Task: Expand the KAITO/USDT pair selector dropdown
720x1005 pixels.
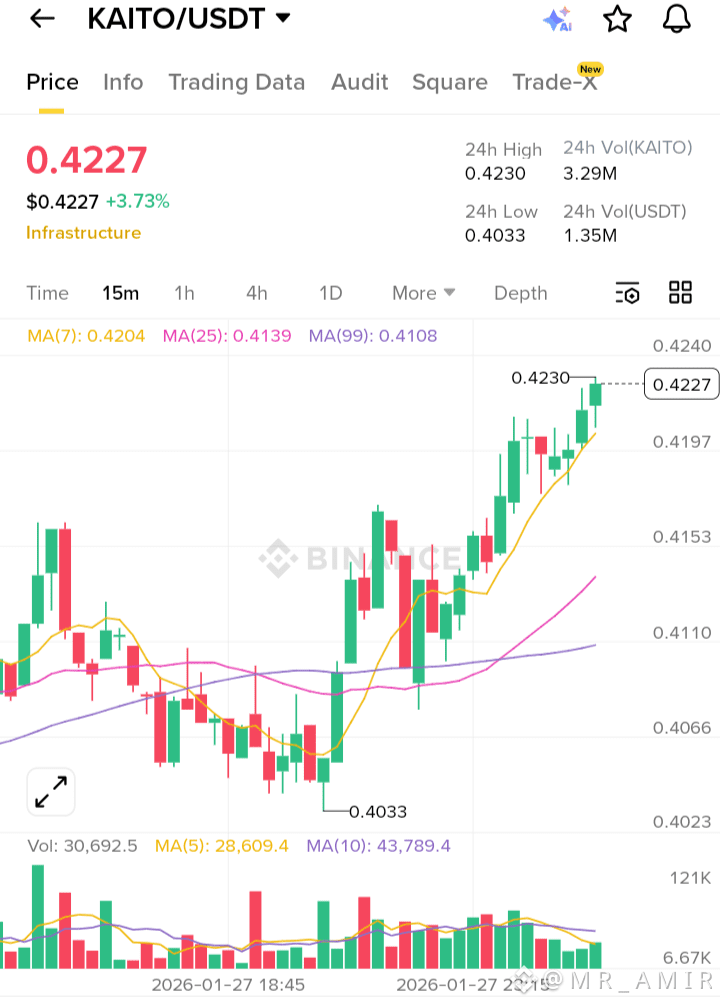Action: click(x=283, y=18)
